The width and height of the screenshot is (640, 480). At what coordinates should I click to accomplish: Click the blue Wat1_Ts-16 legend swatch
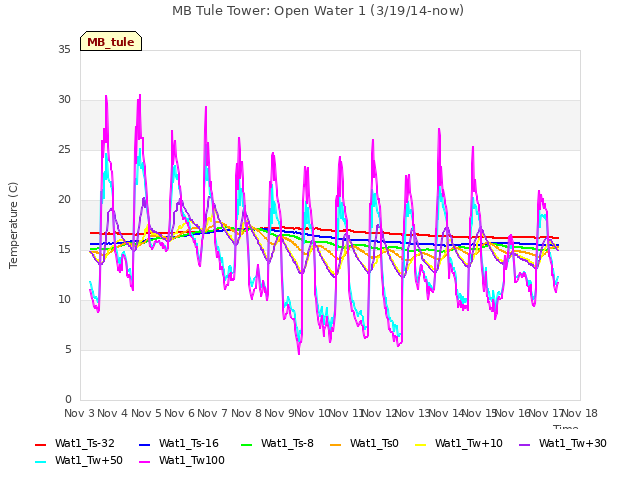144,444
